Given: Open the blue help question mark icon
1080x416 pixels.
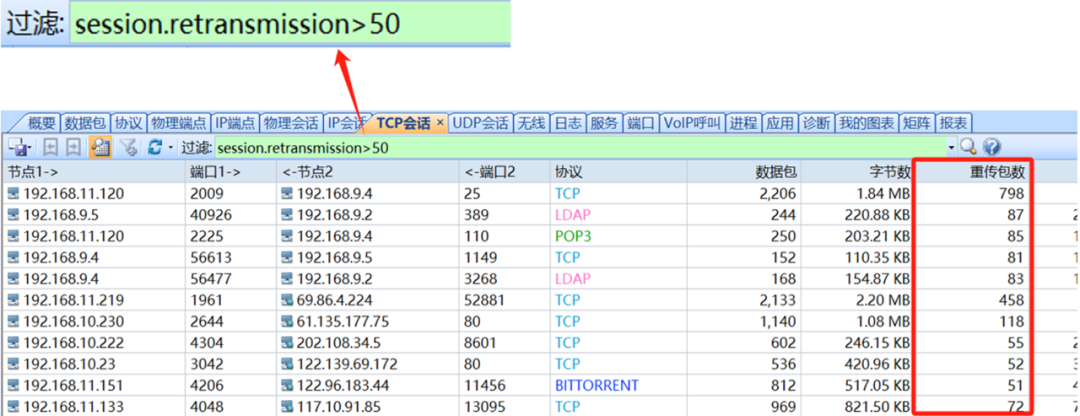Looking at the screenshot, I should 991,148.
